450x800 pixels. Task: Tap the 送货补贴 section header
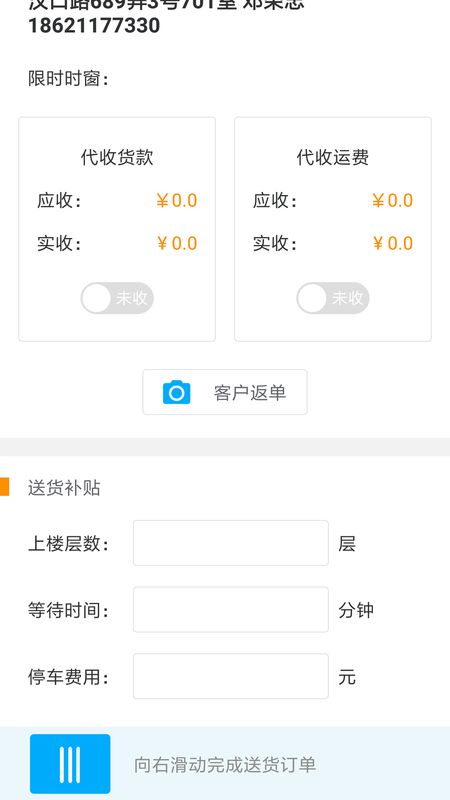[64, 488]
